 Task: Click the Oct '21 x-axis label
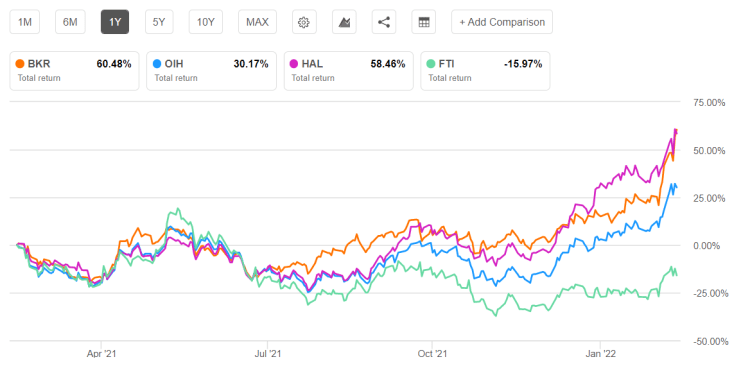click(x=432, y=354)
